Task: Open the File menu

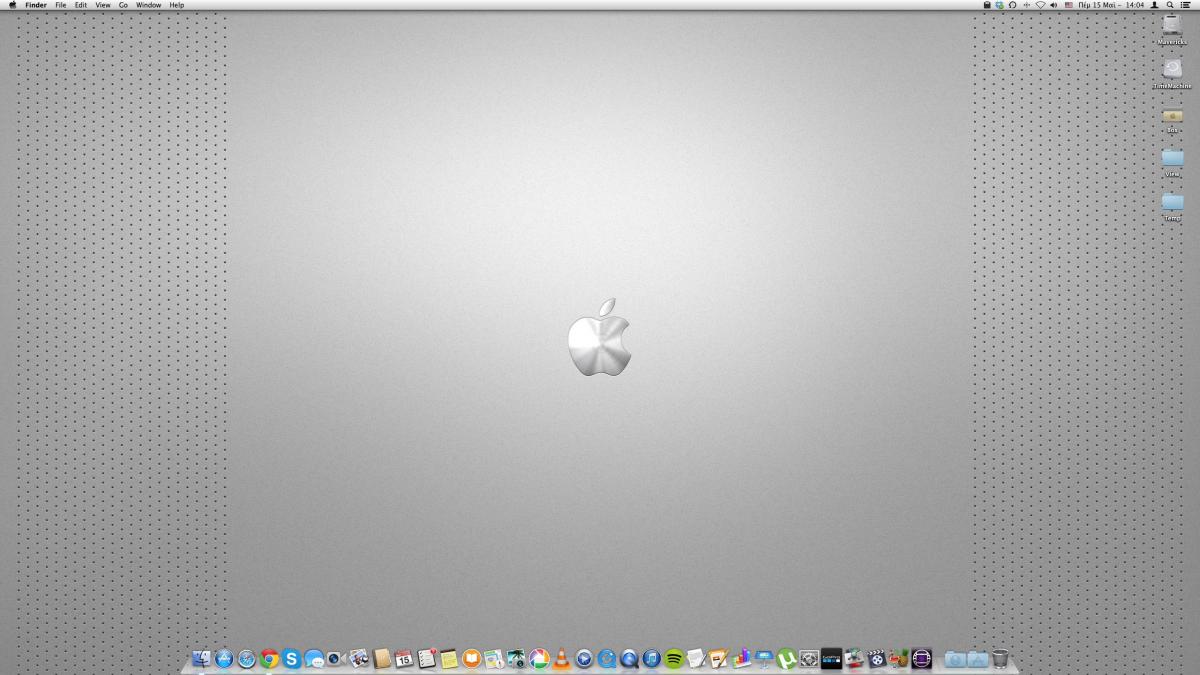Action: (61, 5)
